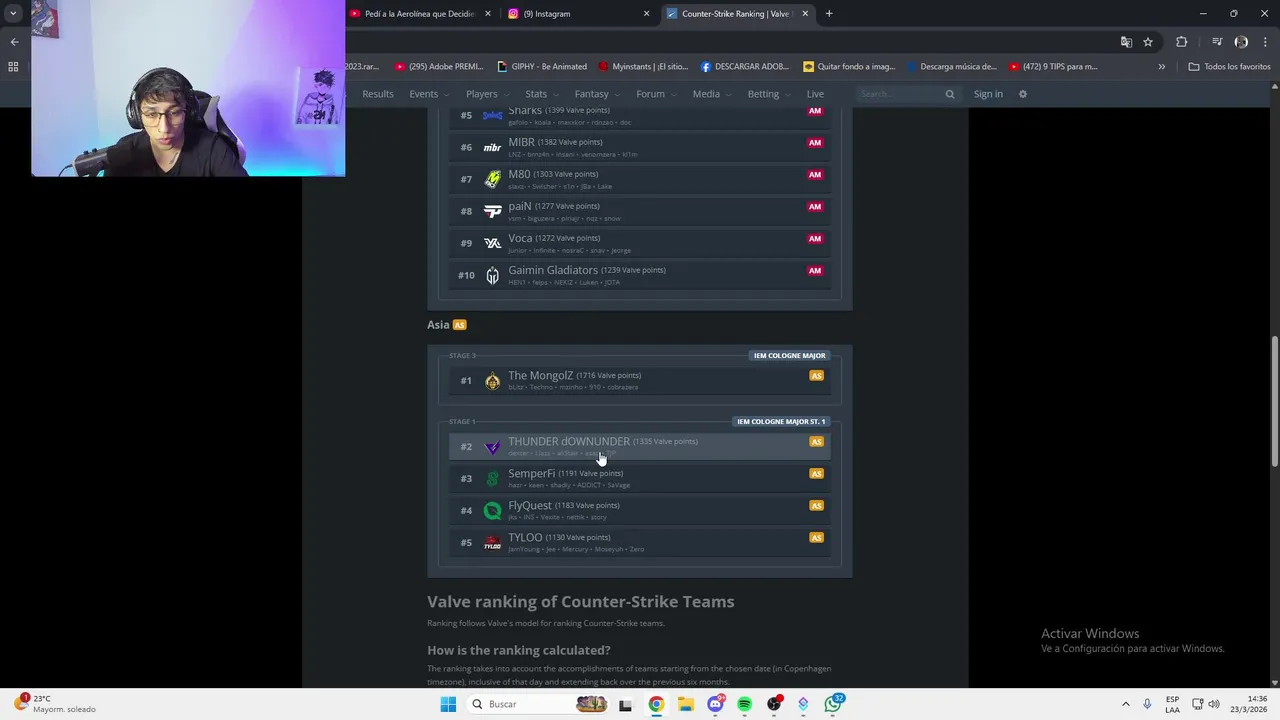Expand the Fantasy dropdown menu

(597, 94)
